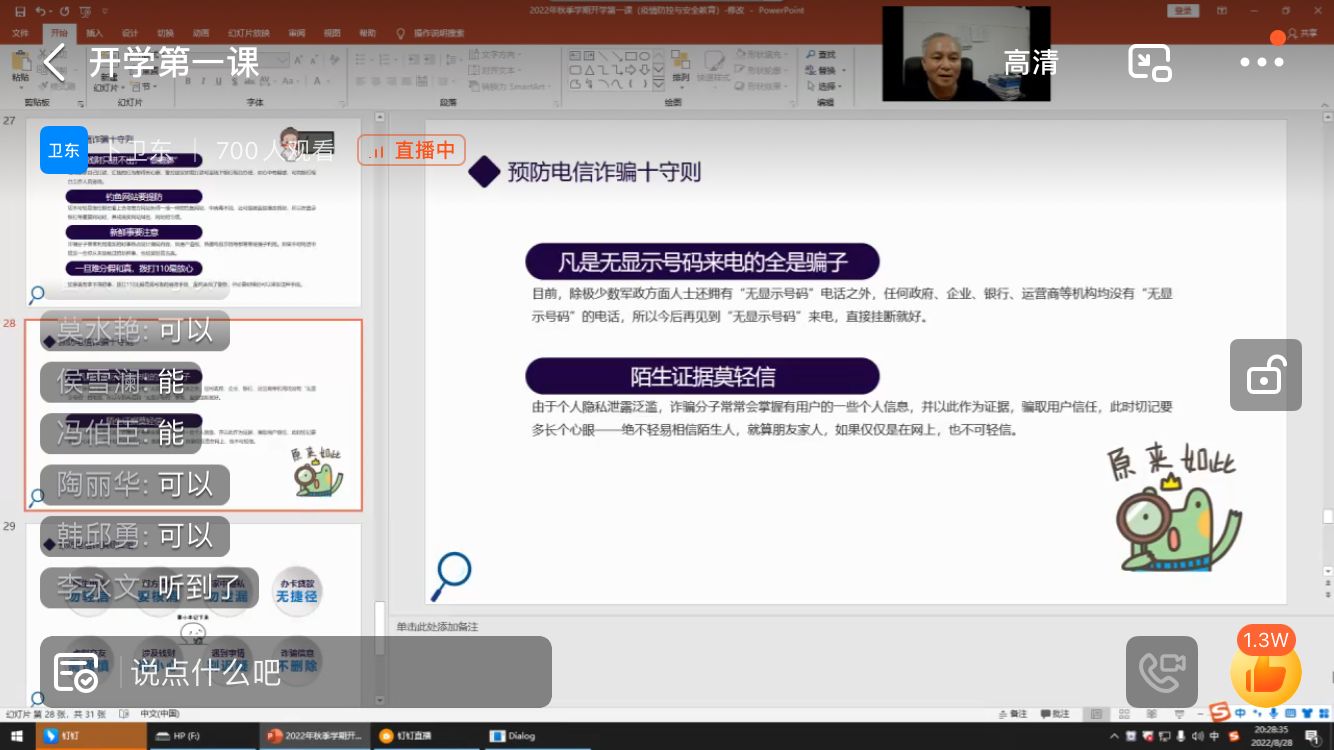Open the 快速样式 gallery
Image resolution: width=1334 pixels, height=750 pixels.
pos(714,69)
